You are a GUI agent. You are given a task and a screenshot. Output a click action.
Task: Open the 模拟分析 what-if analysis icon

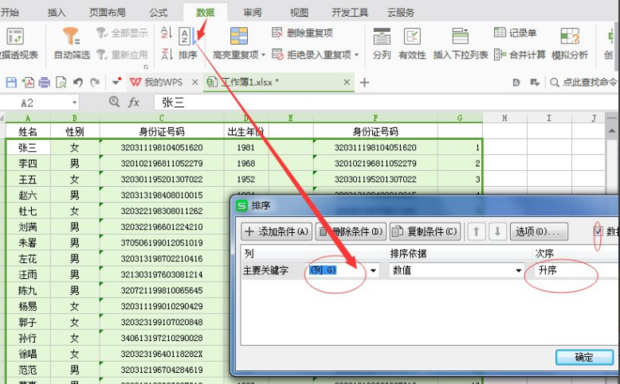(x=570, y=36)
